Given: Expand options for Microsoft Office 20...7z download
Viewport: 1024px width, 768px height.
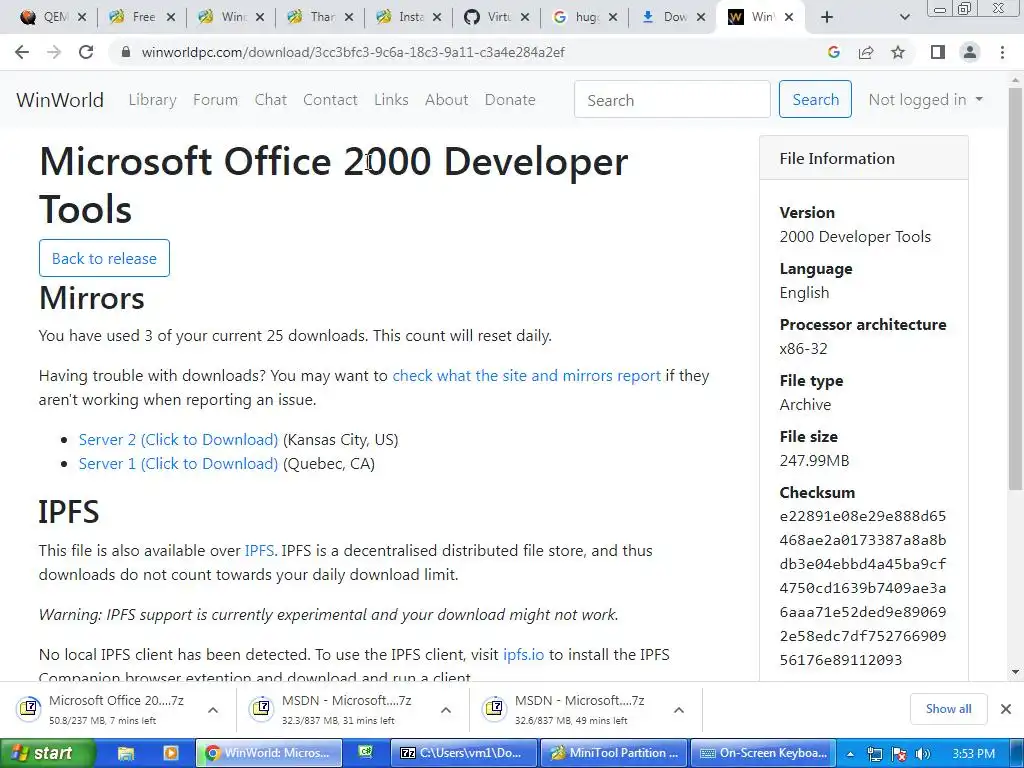Looking at the screenshot, I should tap(213, 710).
